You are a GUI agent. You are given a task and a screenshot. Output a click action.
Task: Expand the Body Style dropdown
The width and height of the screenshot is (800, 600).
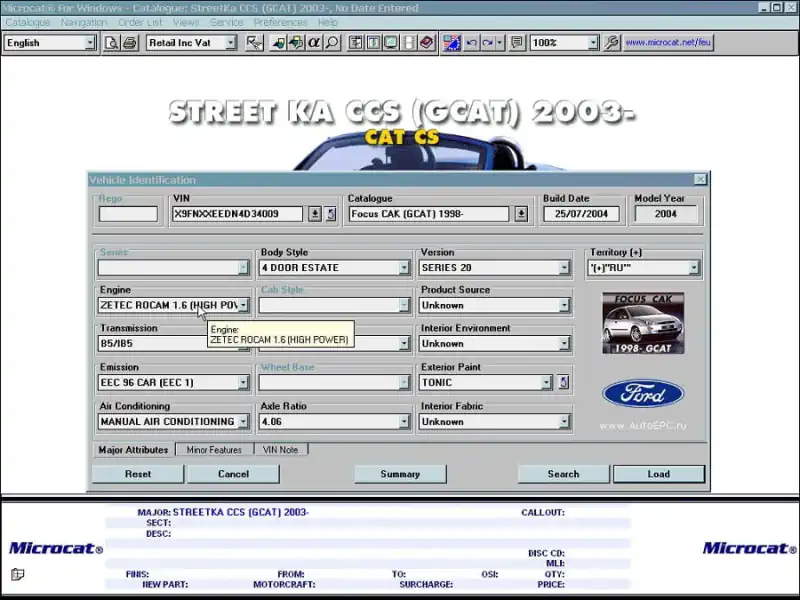(x=404, y=268)
